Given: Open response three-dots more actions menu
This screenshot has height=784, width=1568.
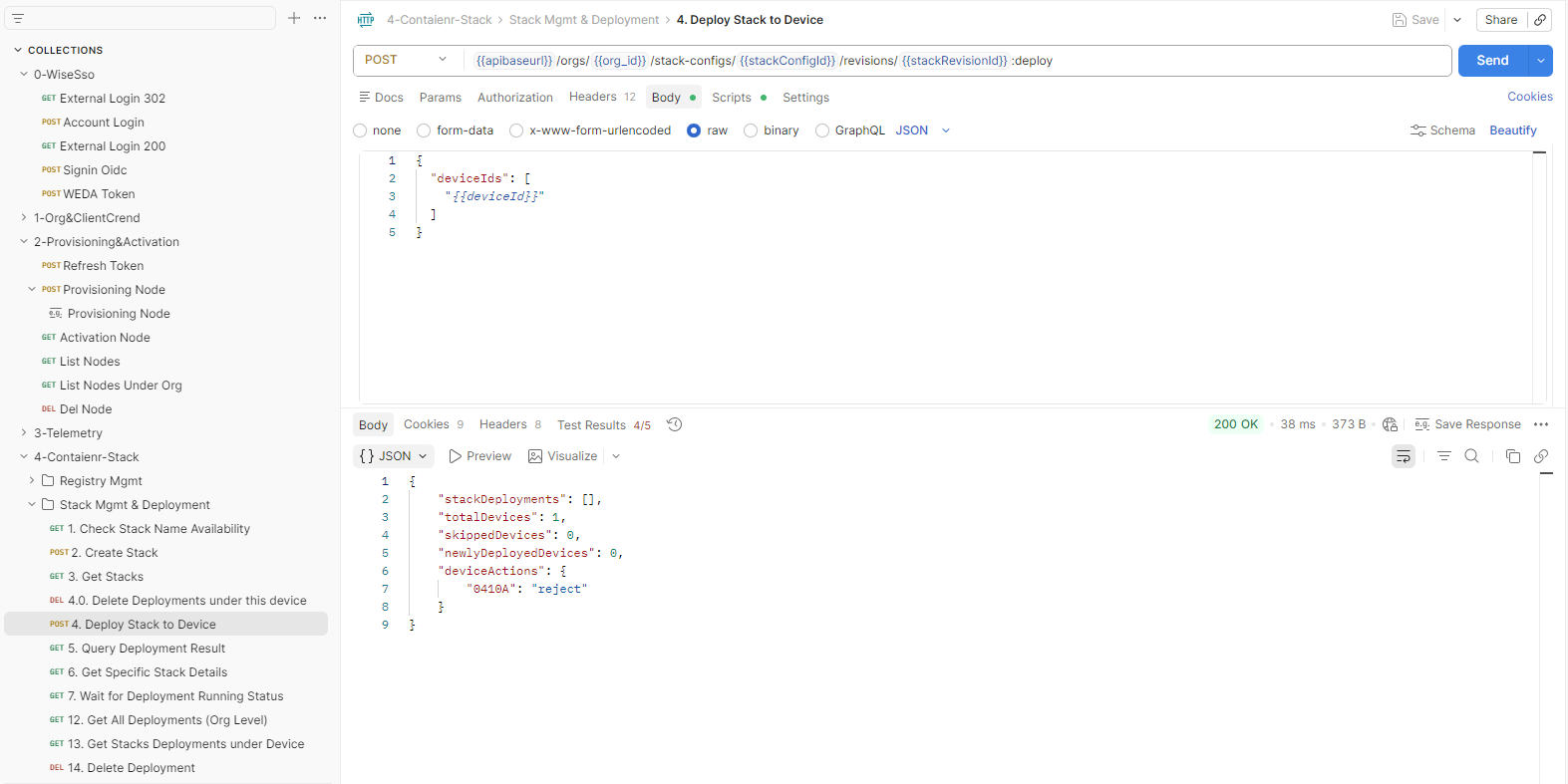Looking at the screenshot, I should click(1541, 424).
